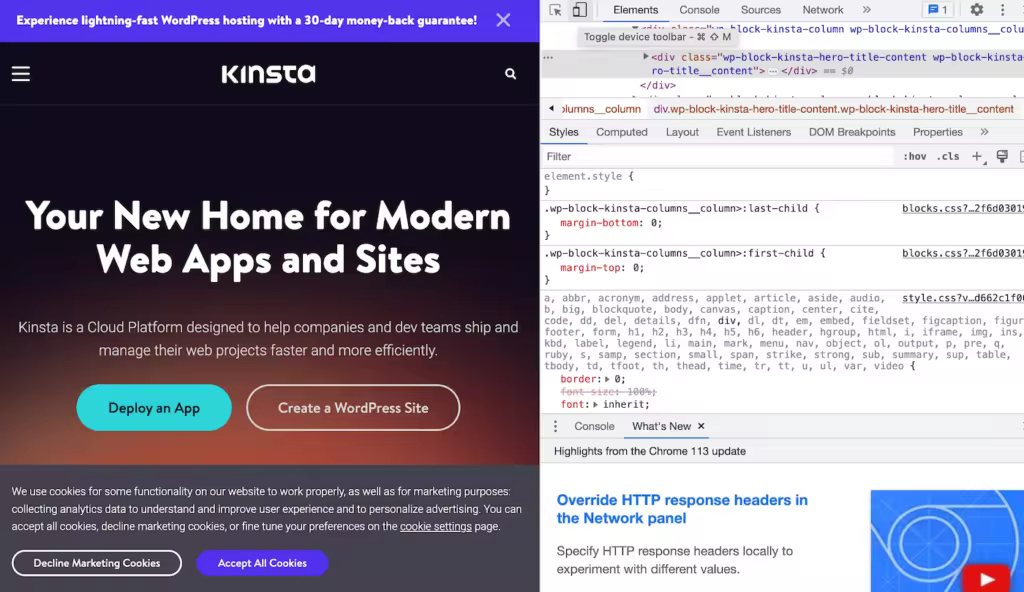The width and height of the screenshot is (1024, 592).
Task: Close the What's New tab
Action: click(701, 426)
